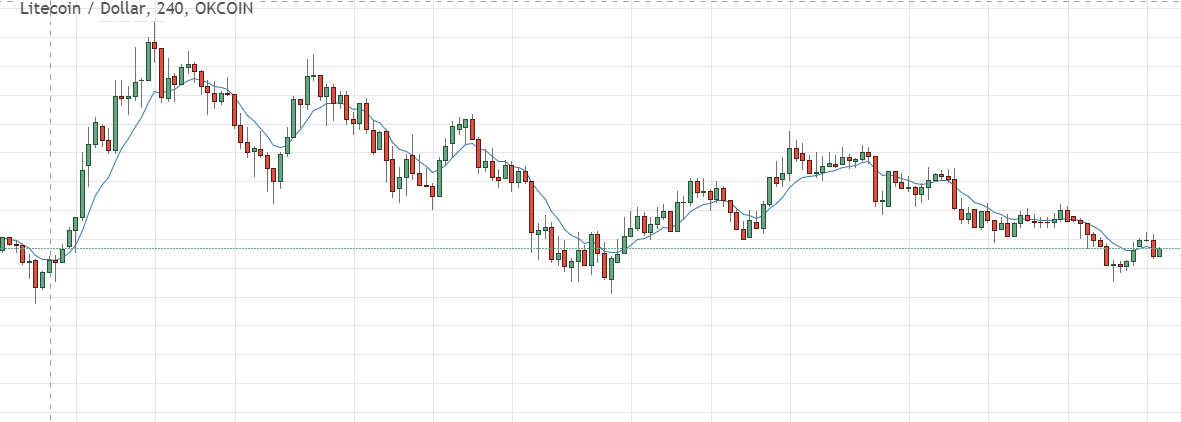Click the horizontal dashed line at chart top
The image size is (1181, 422).
click(x=700, y=2)
